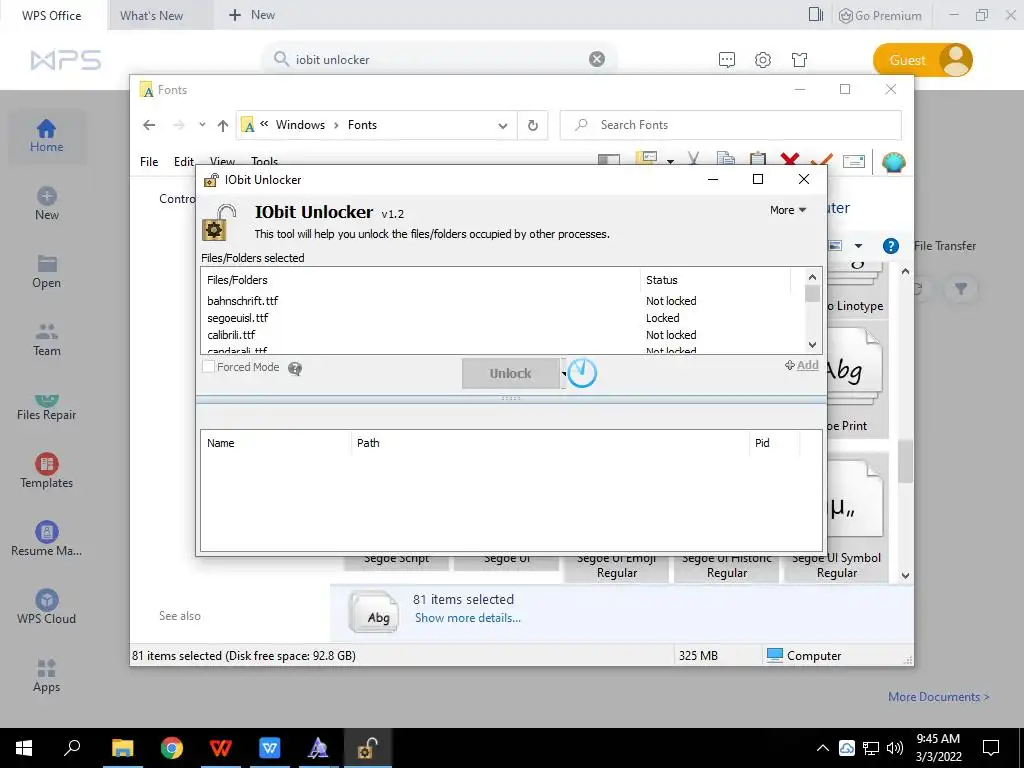The image size is (1024, 768).
Task: Click the Fonts toolbar paste clipboard icon
Action: tap(758, 160)
